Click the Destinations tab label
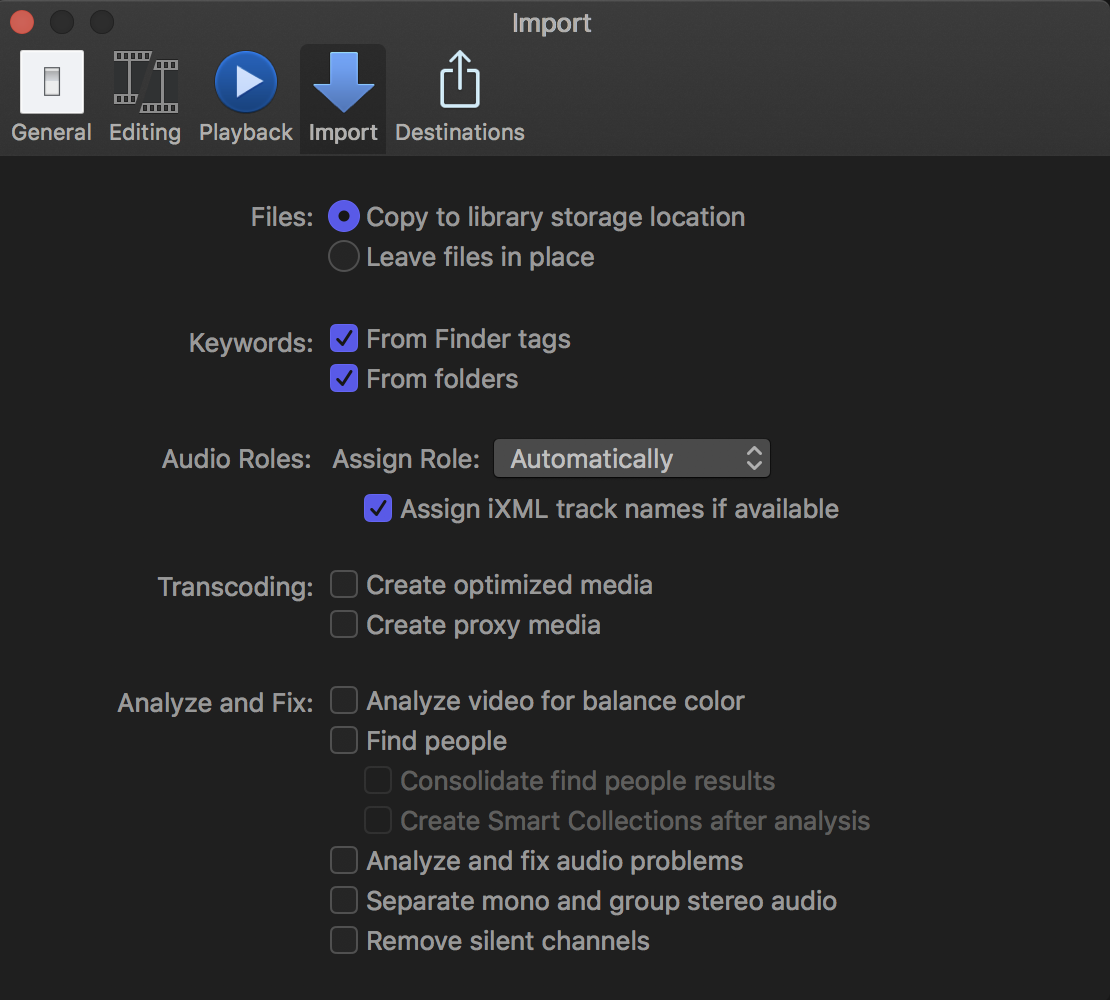The width and height of the screenshot is (1110, 1000). click(460, 132)
